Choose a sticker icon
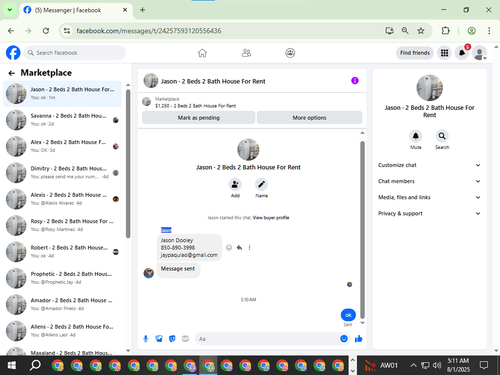 coord(172,339)
